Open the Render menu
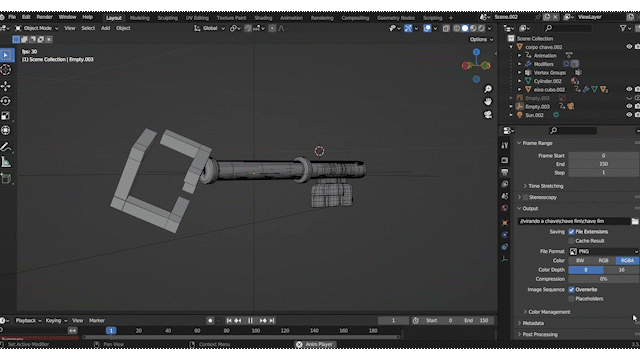 pos(44,17)
